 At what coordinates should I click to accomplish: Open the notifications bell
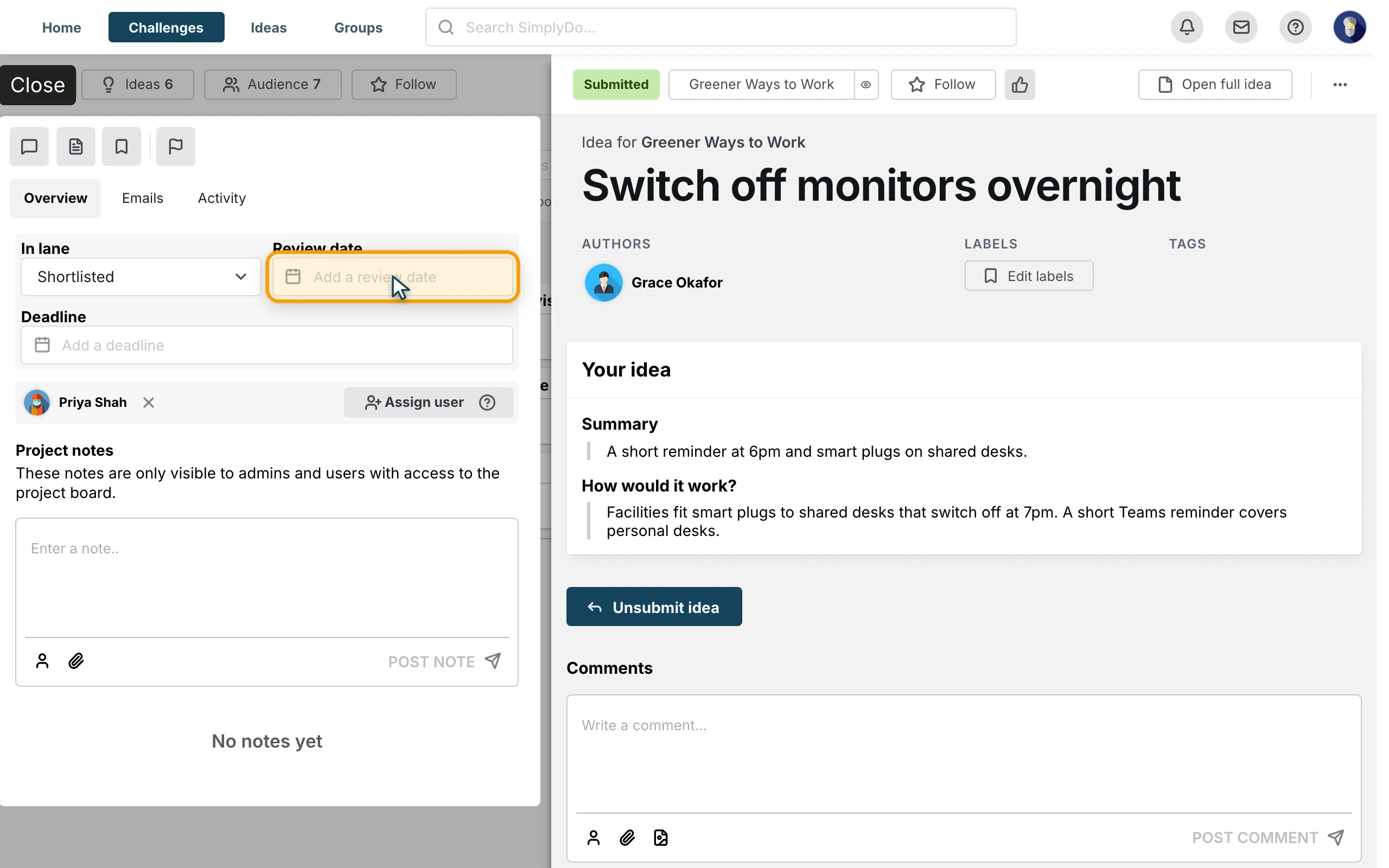1187,27
